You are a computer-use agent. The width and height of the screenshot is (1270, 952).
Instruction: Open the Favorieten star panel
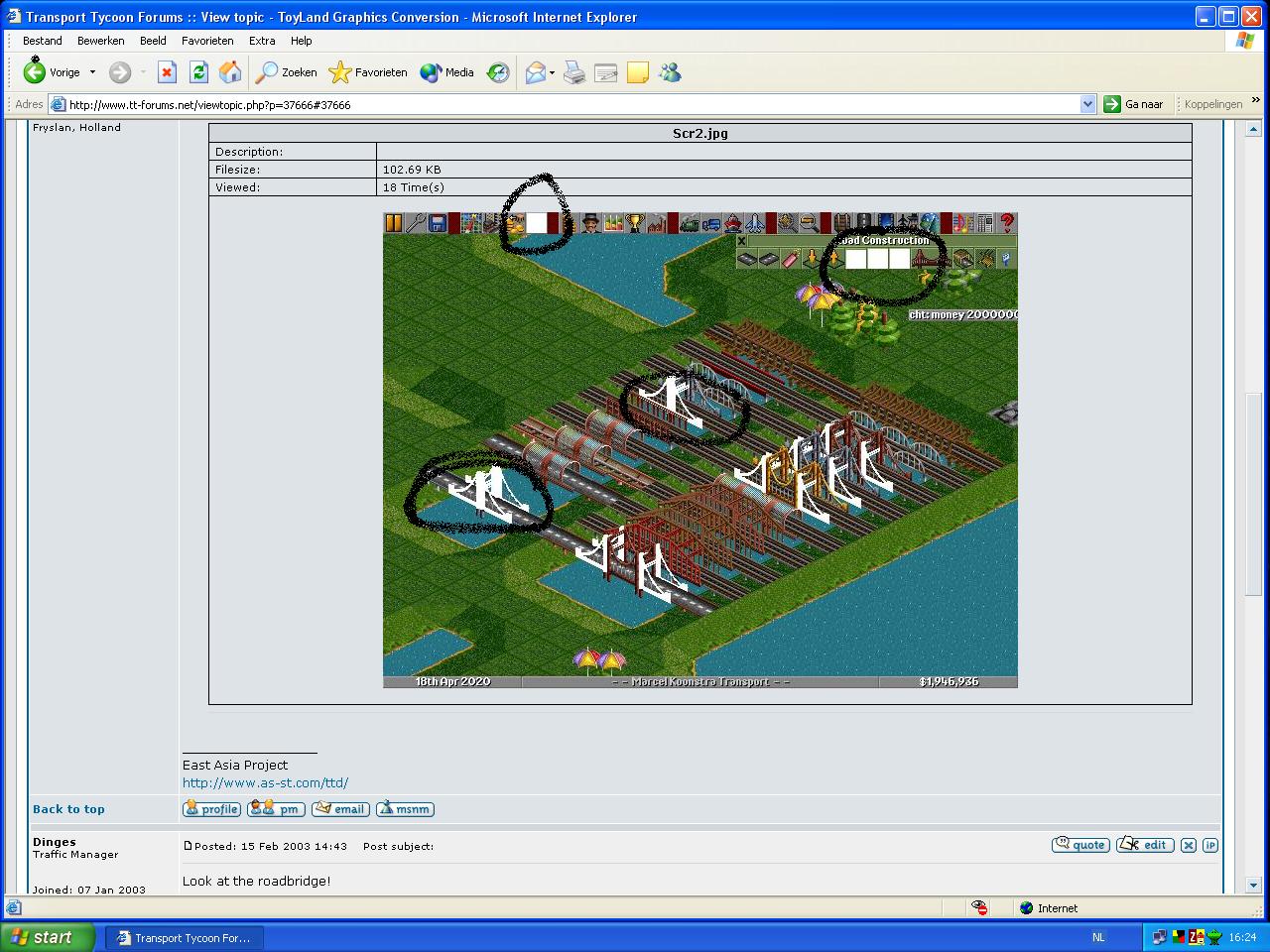pos(368,72)
